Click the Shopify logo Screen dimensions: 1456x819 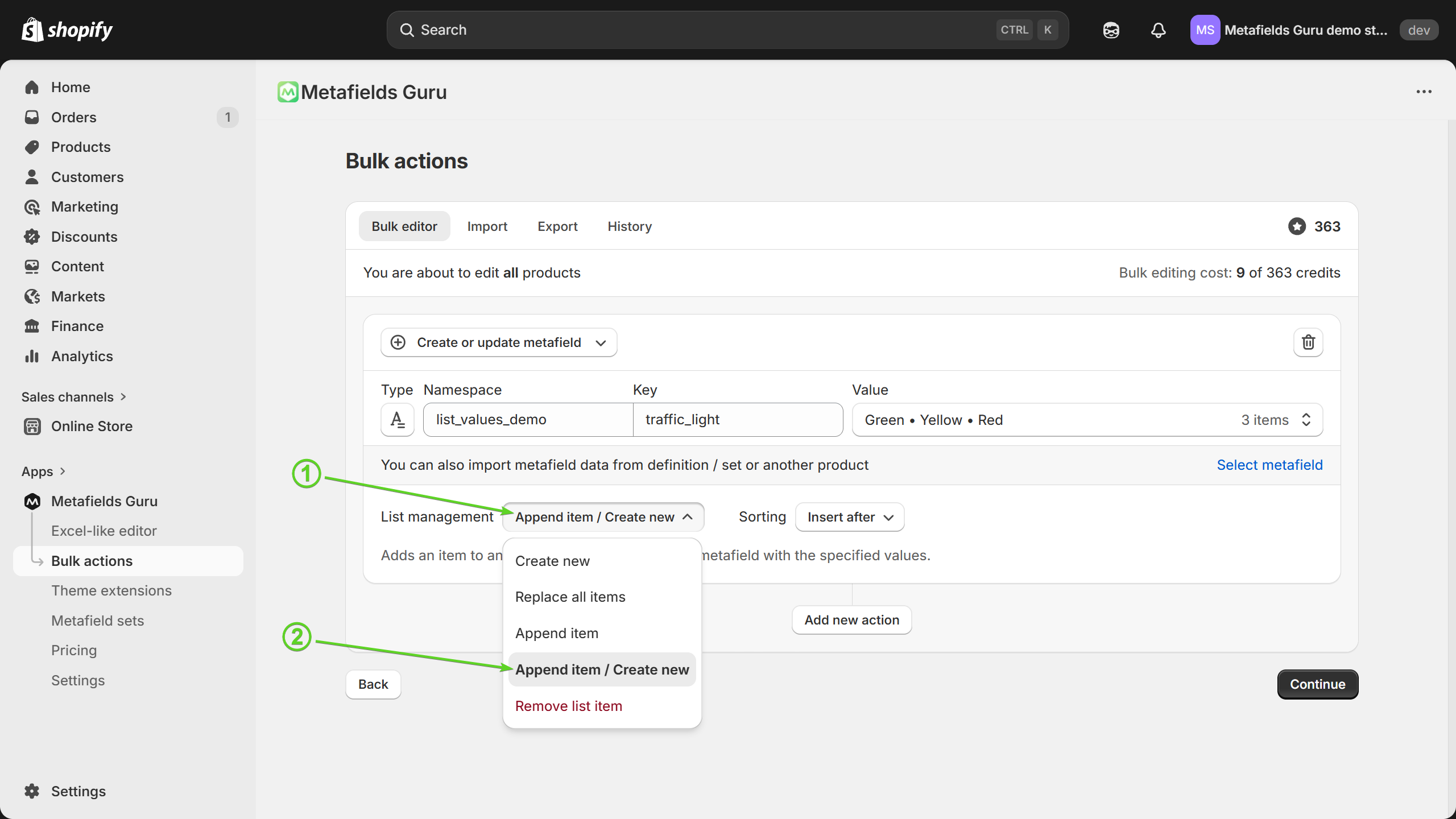[67, 30]
